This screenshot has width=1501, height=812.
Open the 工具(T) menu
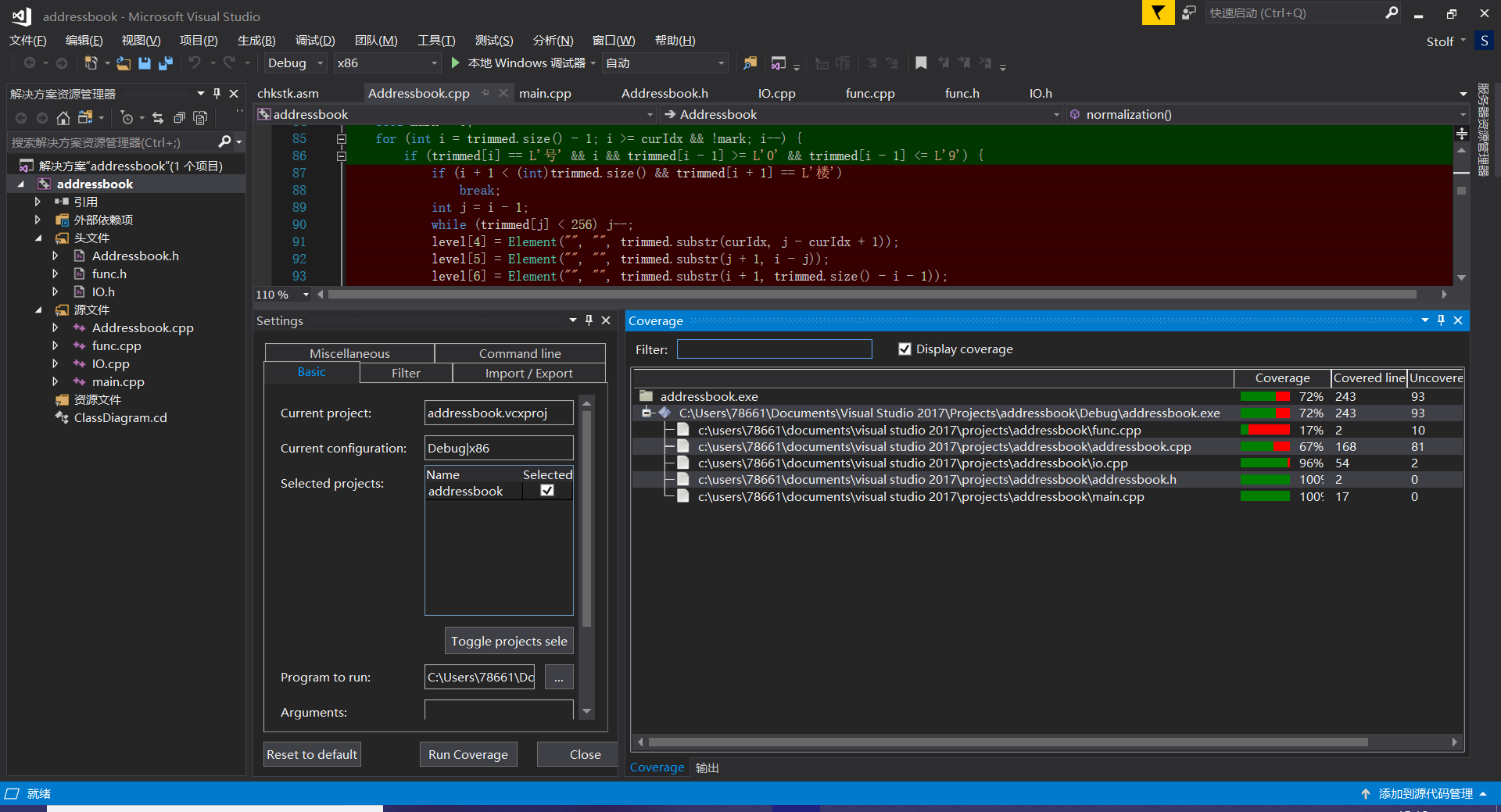click(436, 41)
